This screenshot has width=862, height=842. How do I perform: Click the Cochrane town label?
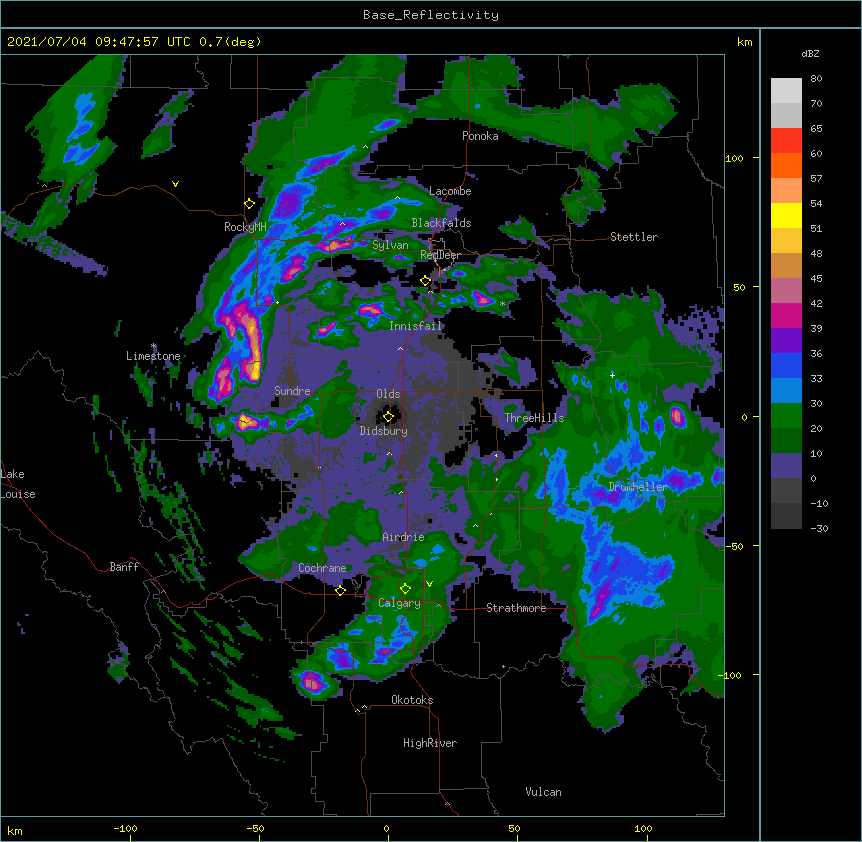pos(322,568)
